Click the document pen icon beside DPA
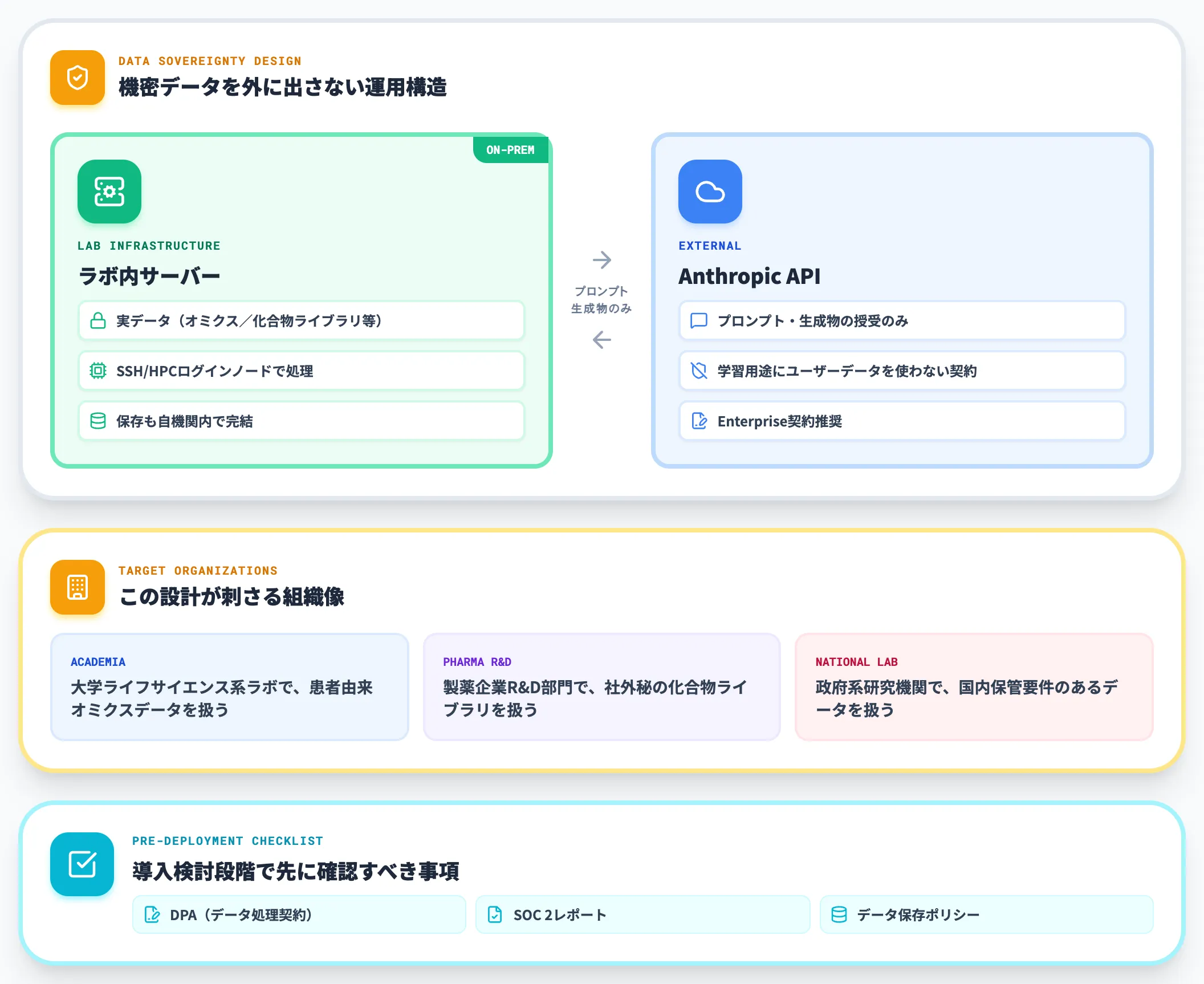This screenshot has height=984, width=1204. (x=152, y=914)
